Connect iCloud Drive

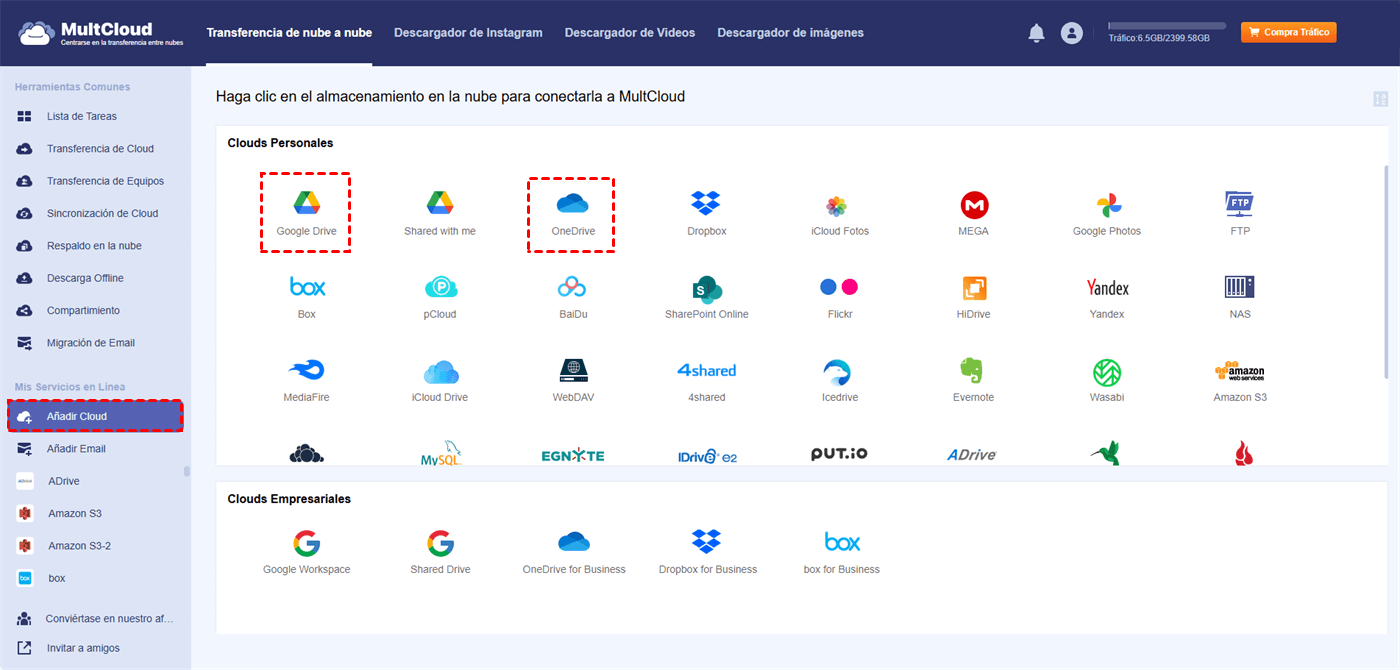coord(440,380)
